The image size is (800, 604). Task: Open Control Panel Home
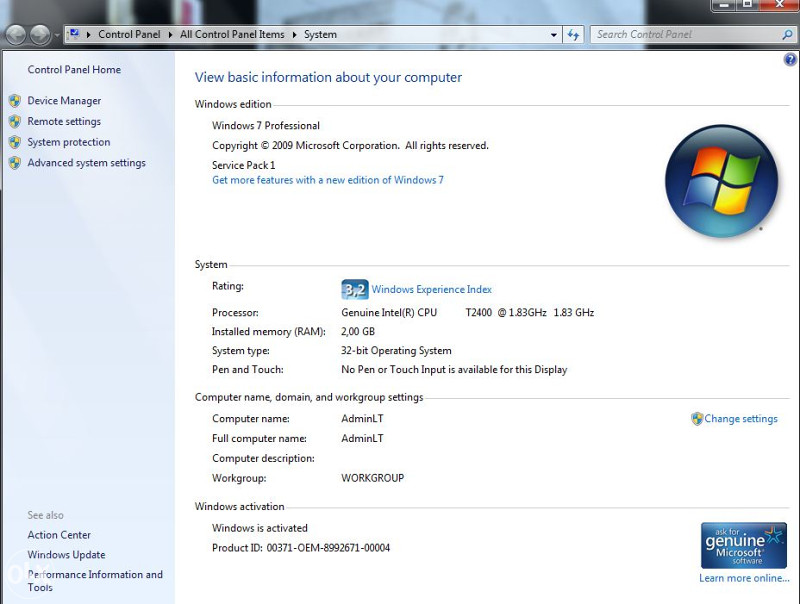pos(74,69)
